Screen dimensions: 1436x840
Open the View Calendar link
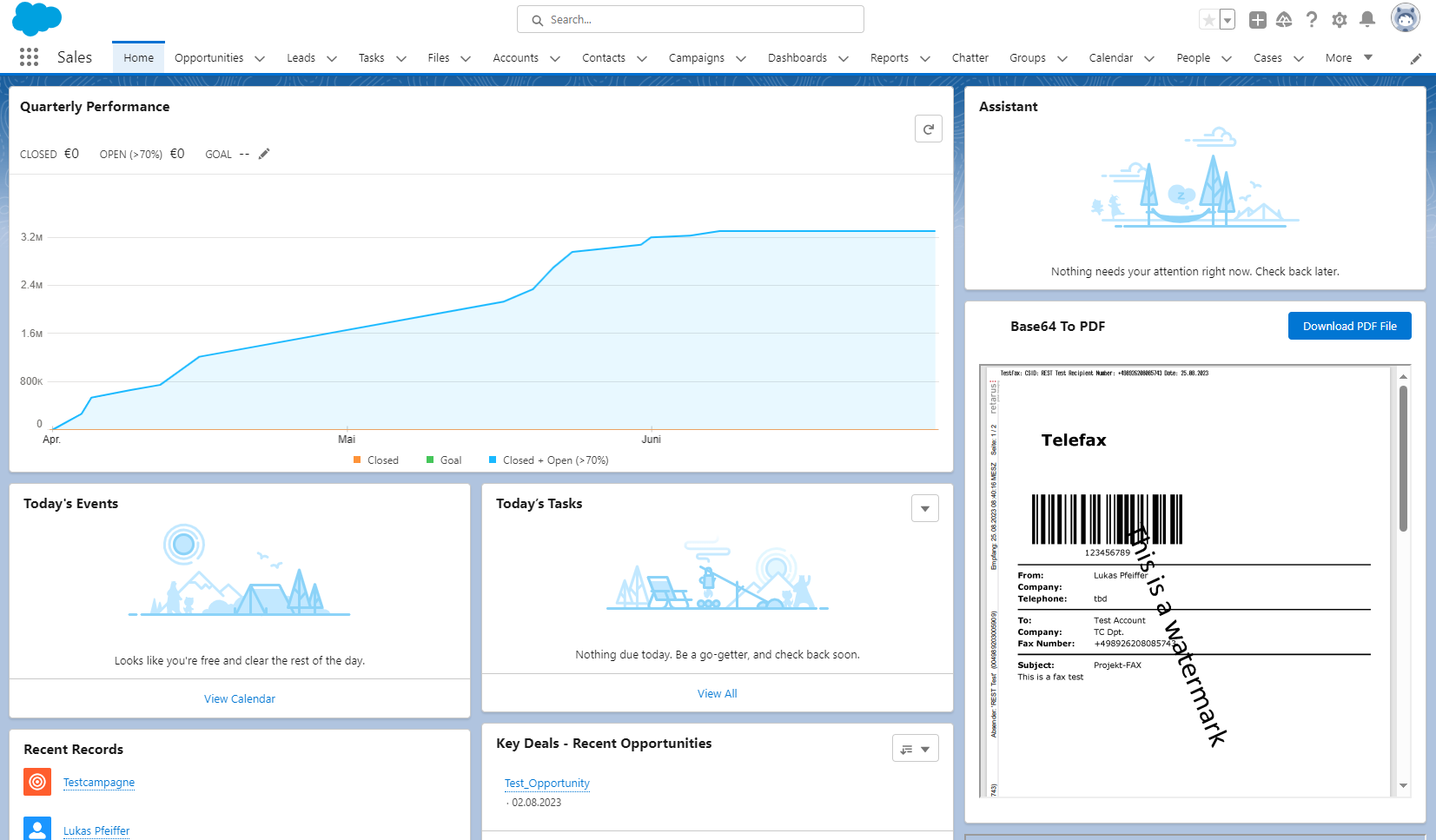(240, 699)
